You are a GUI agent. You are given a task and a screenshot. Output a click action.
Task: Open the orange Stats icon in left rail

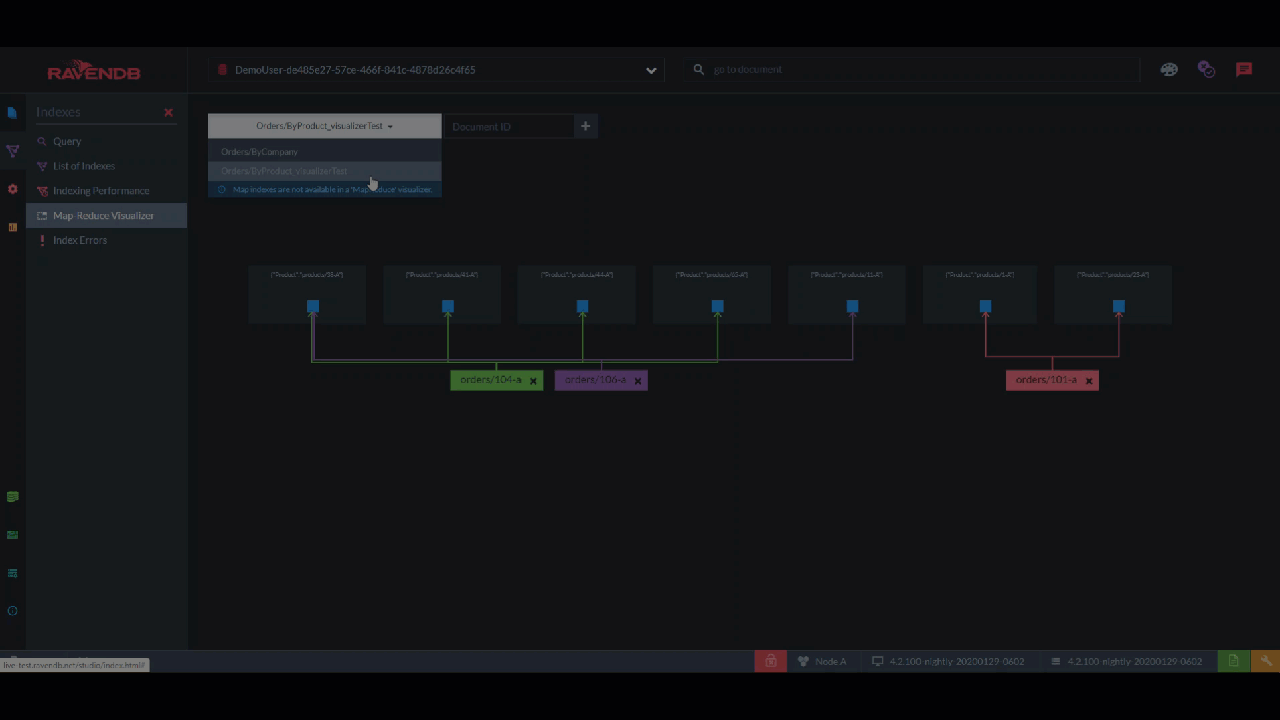[x=12, y=227]
